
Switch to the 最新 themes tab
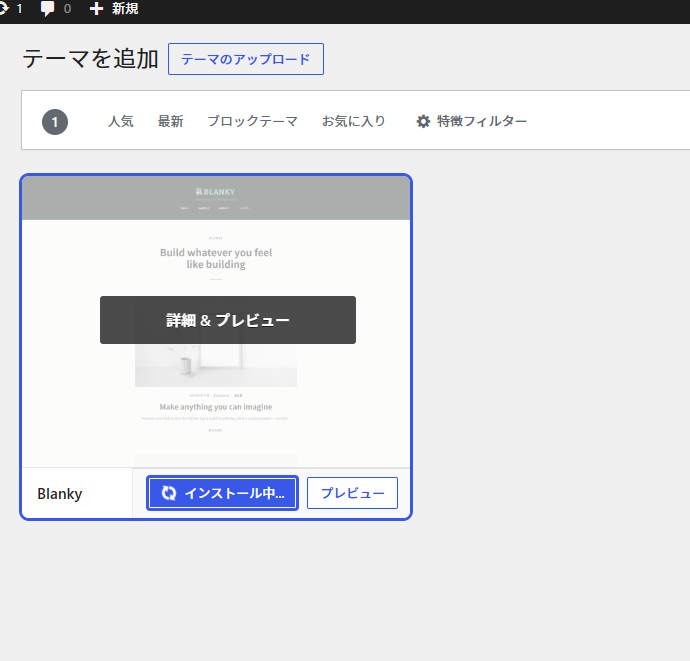point(170,121)
